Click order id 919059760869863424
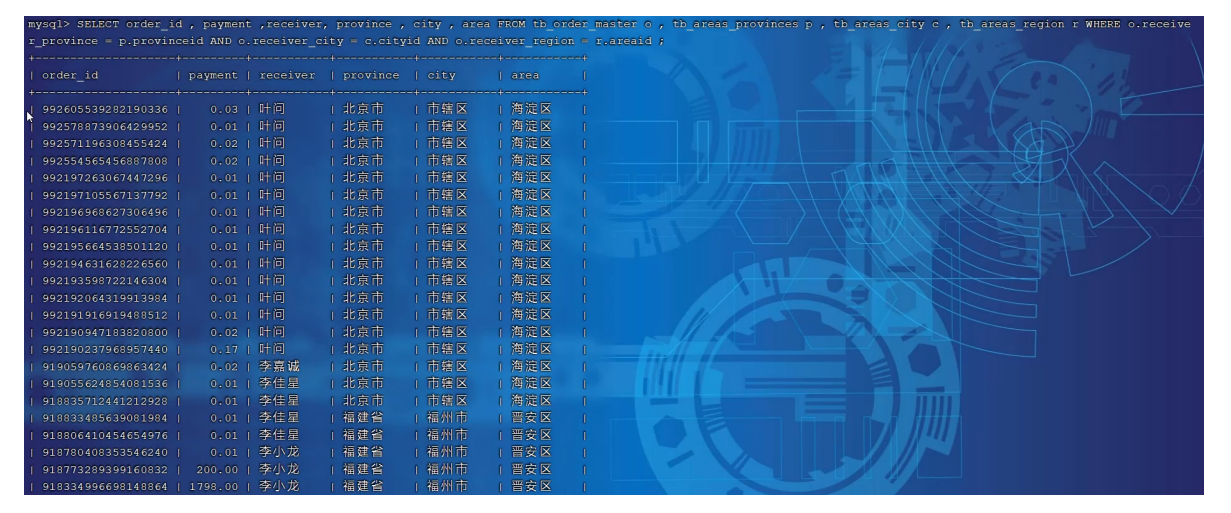The image size is (1231, 513). coord(106,367)
